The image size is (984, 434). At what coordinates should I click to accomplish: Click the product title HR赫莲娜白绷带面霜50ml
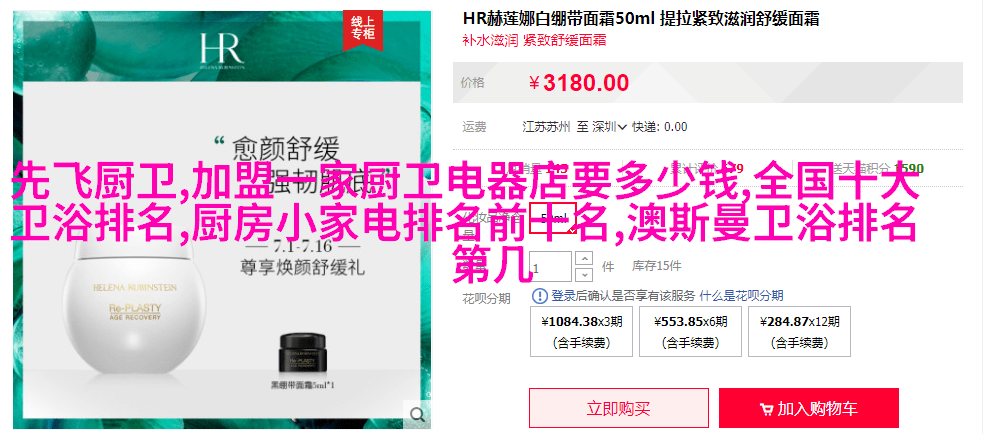pos(557,18)
